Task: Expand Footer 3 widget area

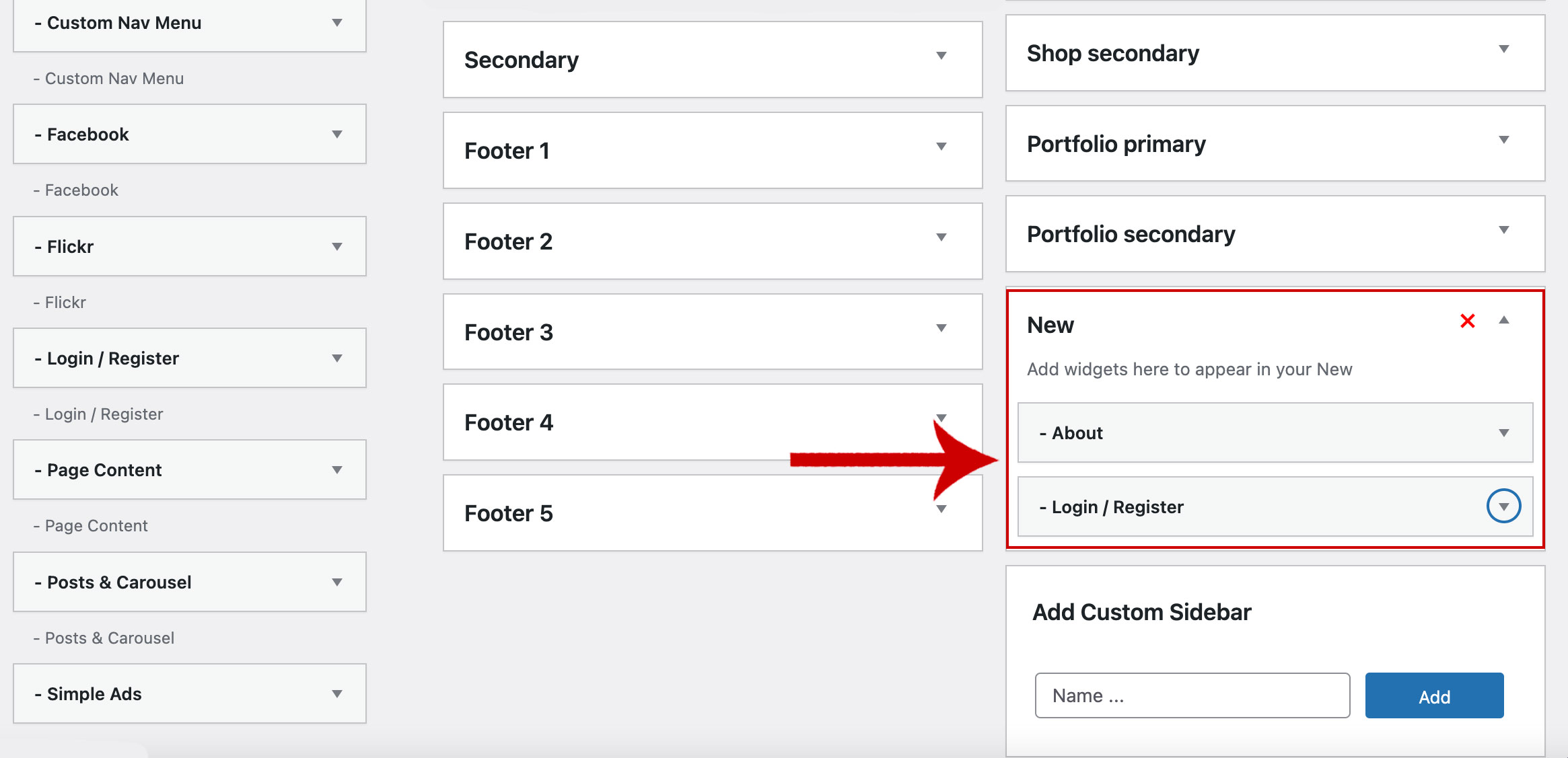Action: [941, 328]
